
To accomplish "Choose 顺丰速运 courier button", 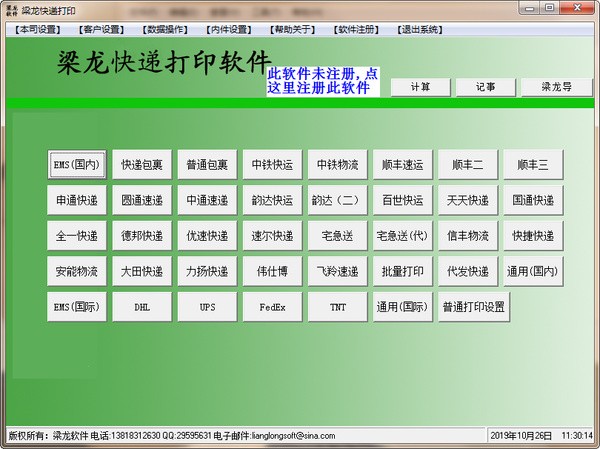I will pyautogui.click(x=403, y=165).
